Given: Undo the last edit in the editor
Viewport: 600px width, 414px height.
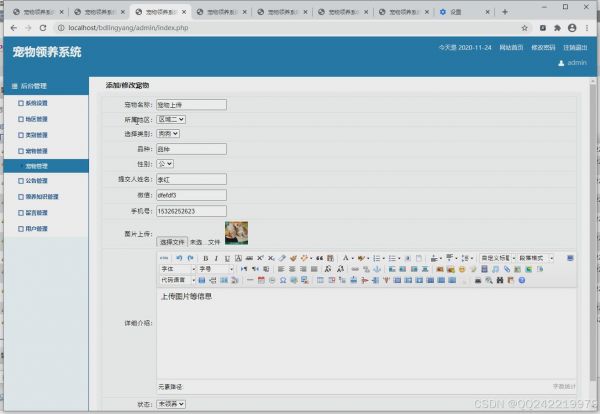Looking at the screenshot, I should [179, 258].
